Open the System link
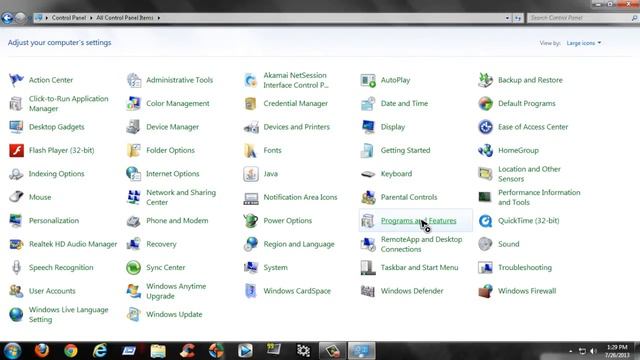This screenshot has width=640, height=360. [x=276, y=268]
